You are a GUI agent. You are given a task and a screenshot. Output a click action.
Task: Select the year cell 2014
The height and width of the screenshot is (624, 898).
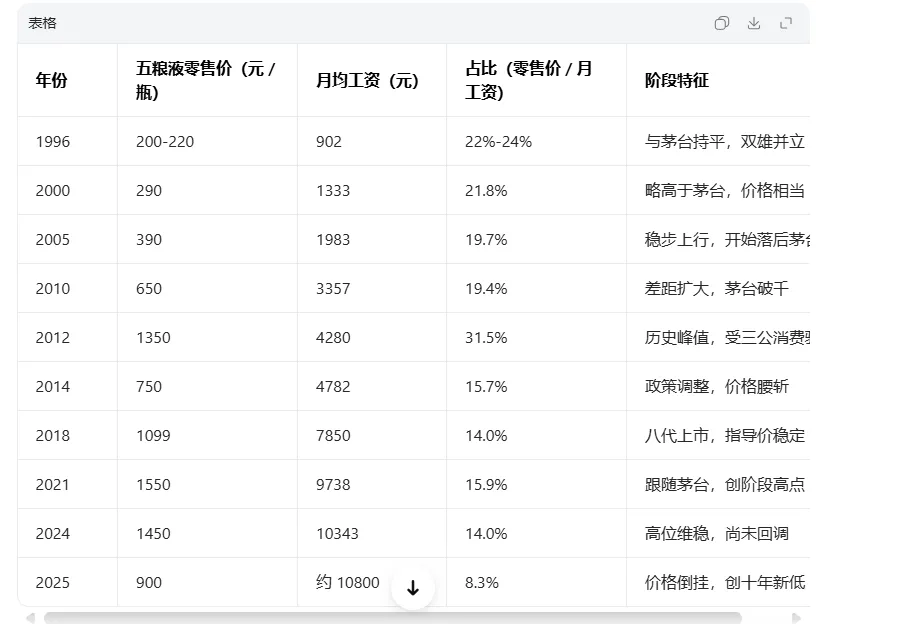68,386
